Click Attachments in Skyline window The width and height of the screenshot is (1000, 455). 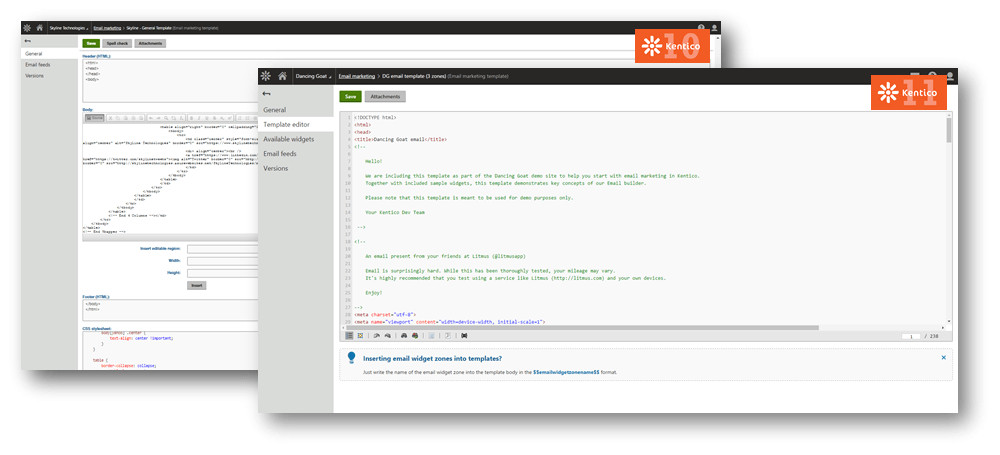[x=150, y=43]
